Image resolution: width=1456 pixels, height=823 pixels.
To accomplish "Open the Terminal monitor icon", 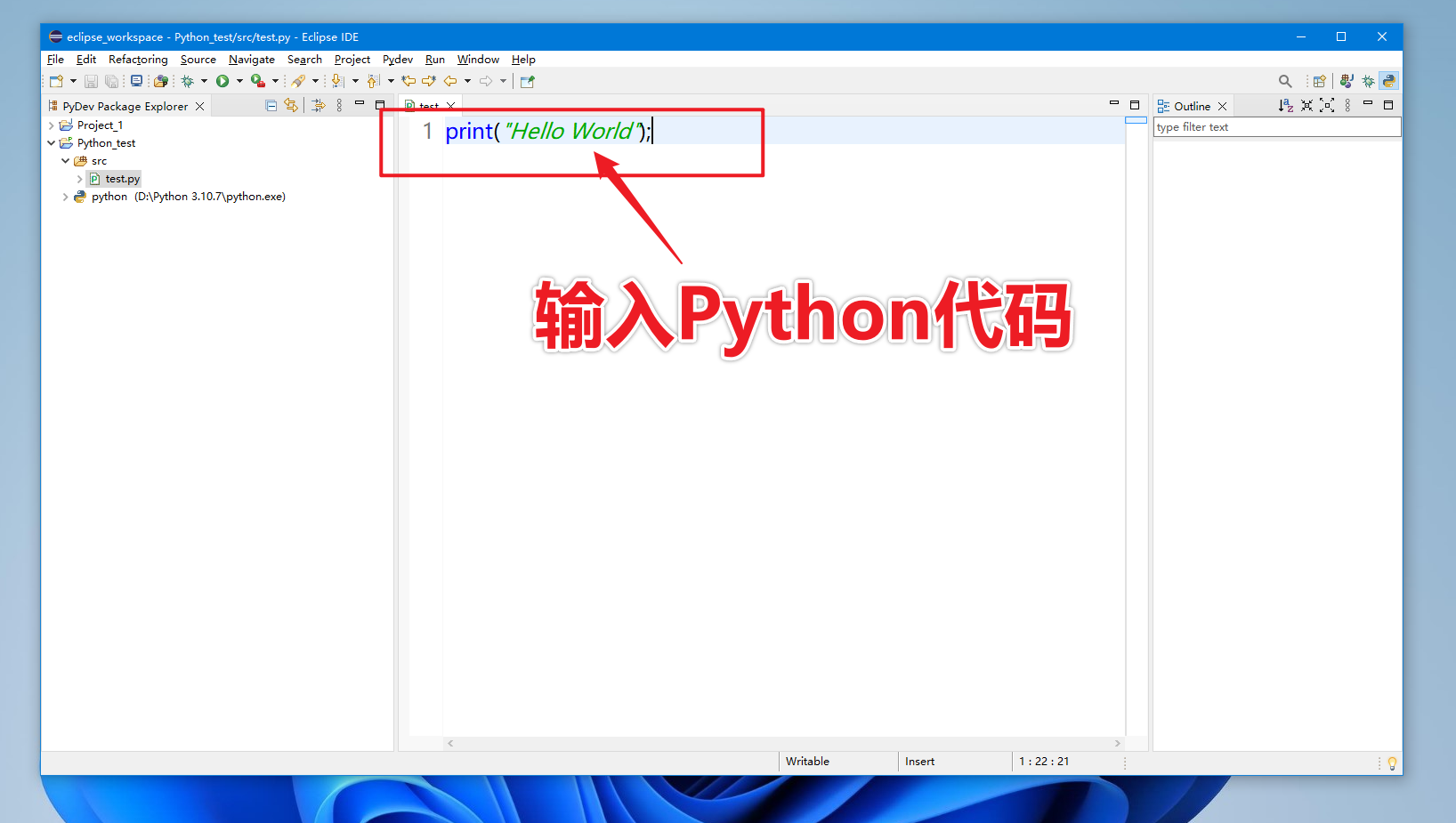I will click(136, 81).
